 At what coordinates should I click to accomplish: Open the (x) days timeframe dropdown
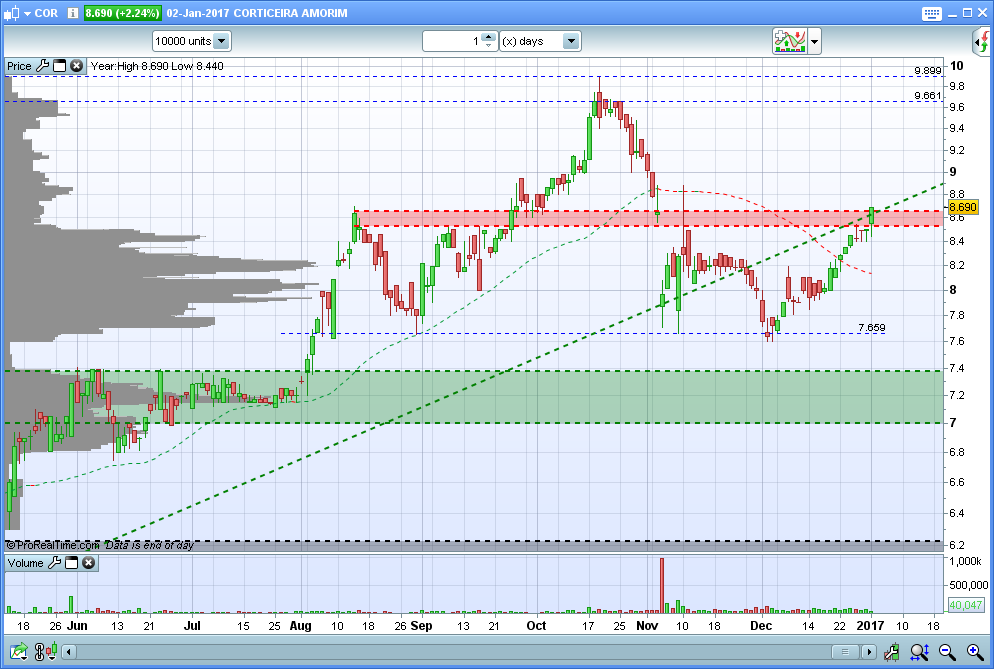[570, 41]
